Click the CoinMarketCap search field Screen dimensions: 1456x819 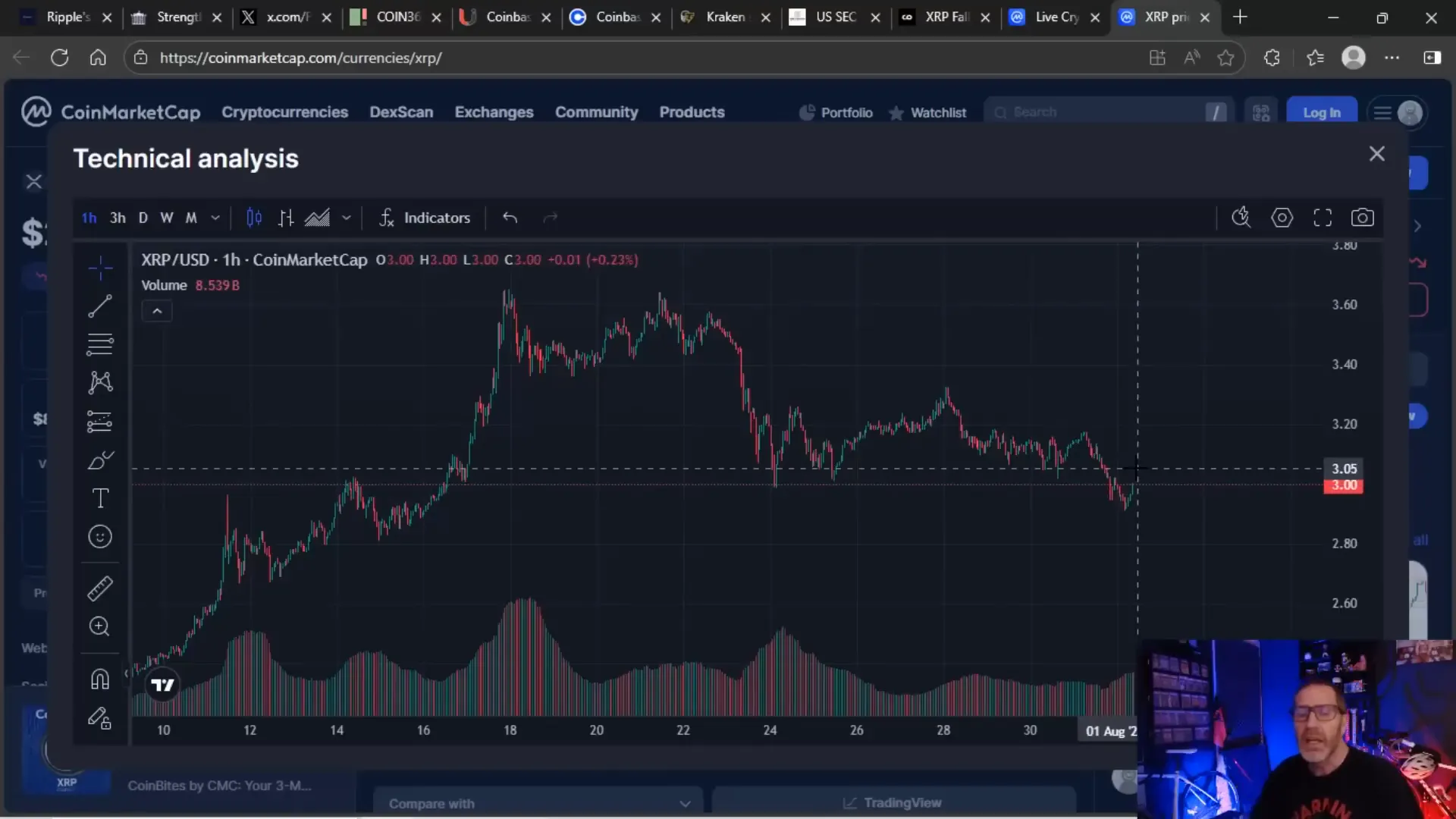pyautogui.click(x=1109, y=112)
